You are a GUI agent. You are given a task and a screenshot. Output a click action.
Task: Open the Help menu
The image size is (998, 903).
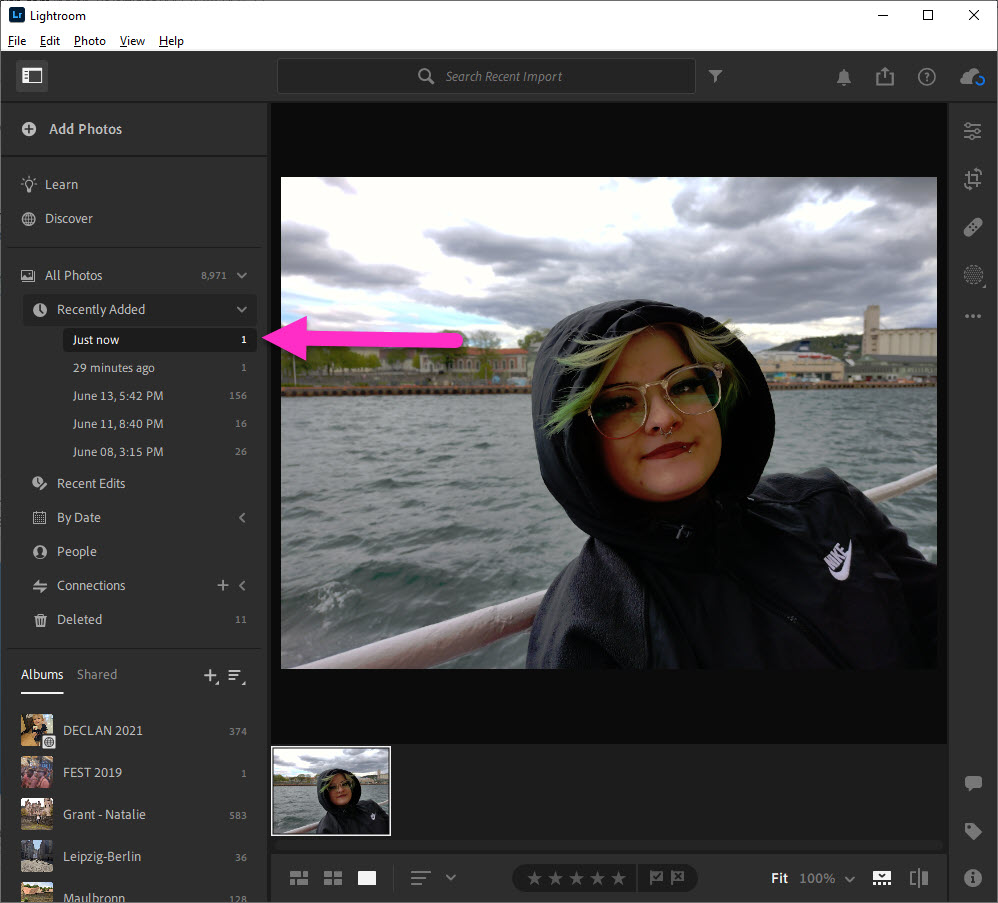point(171,41)
